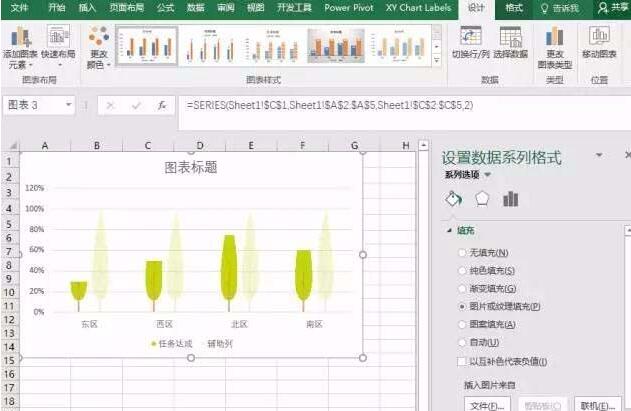Click the chart title text
Image resolution: width=631 pixels, height=411 pixels.
[191, 167]
